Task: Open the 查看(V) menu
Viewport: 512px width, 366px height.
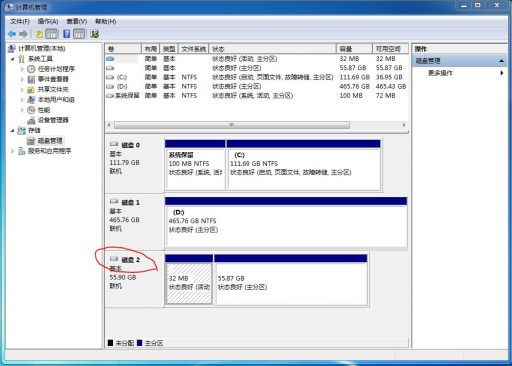Action: click(x=77, y=21)
